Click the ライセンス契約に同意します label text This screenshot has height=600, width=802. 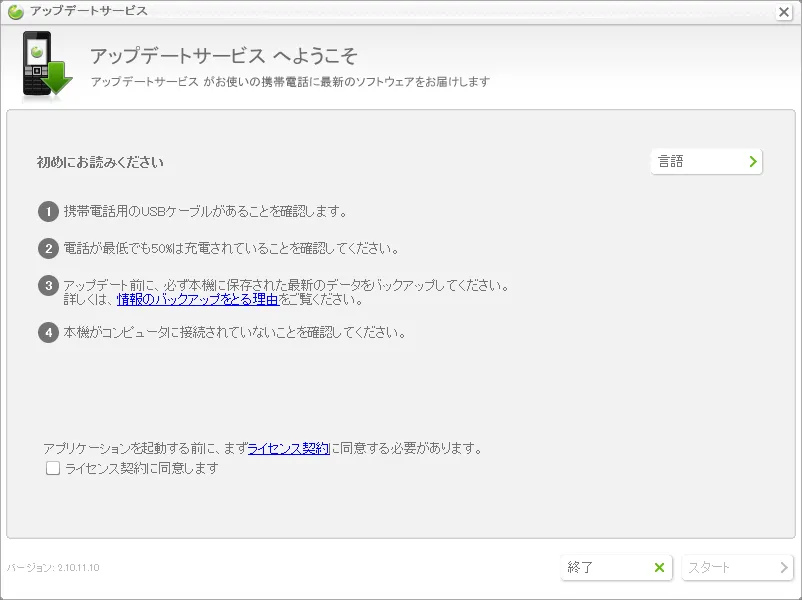141,468
